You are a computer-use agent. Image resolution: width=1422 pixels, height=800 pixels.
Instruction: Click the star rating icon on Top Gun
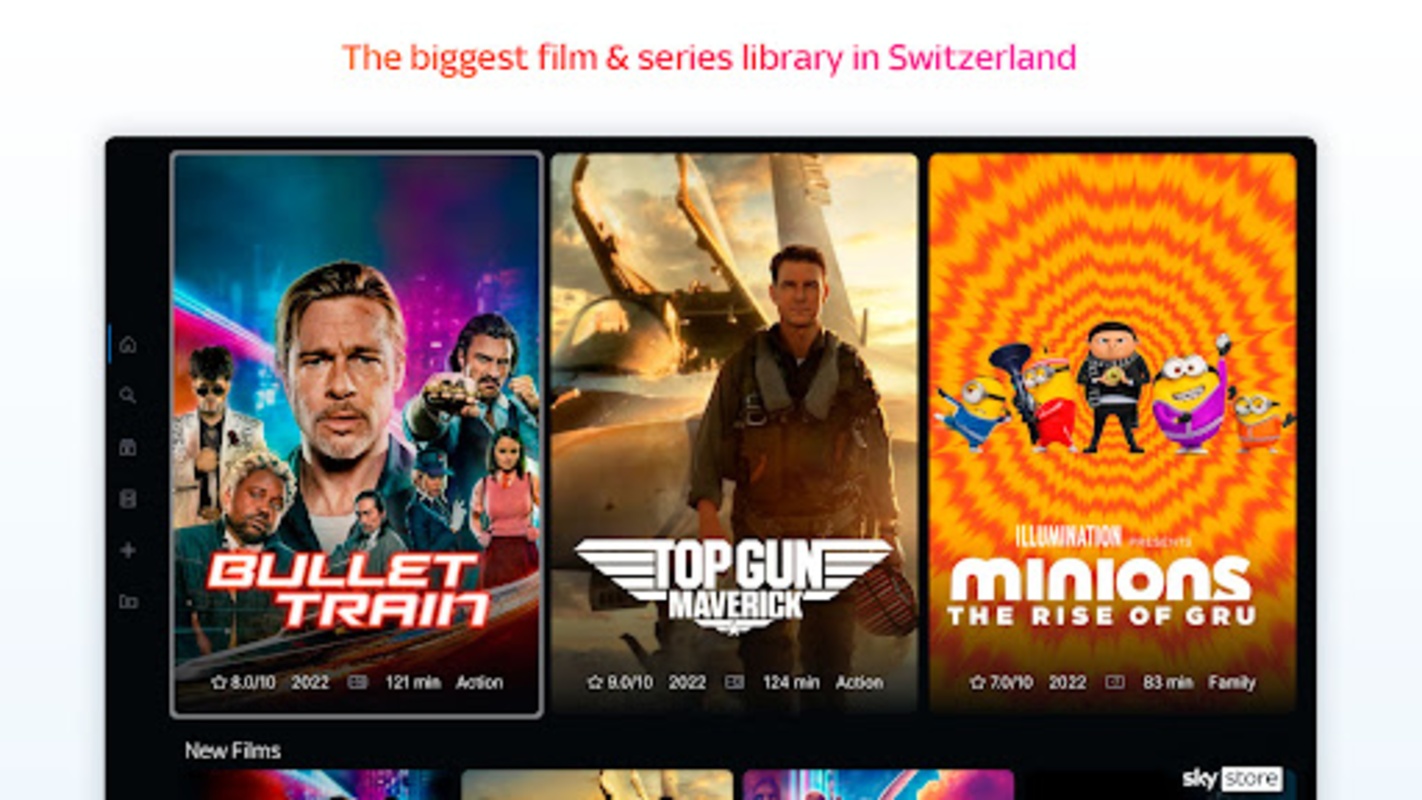pos(595,682)
